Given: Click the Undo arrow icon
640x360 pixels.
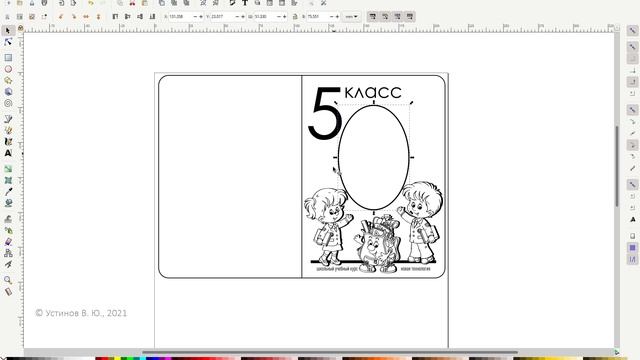Looking at the screenshot, I should click(x=91, y=3).
